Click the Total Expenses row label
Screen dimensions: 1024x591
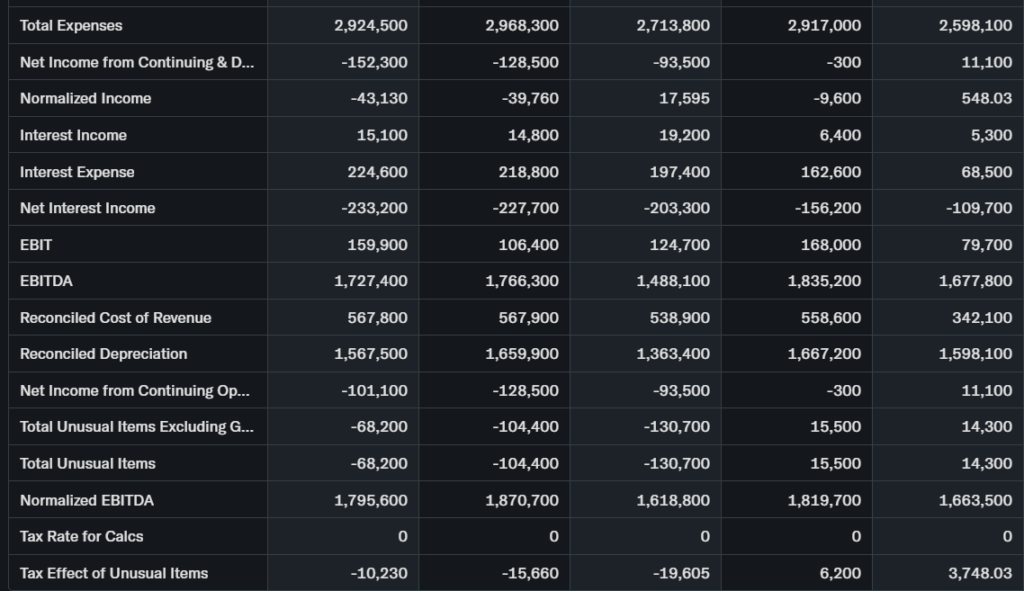click(71, 25)
